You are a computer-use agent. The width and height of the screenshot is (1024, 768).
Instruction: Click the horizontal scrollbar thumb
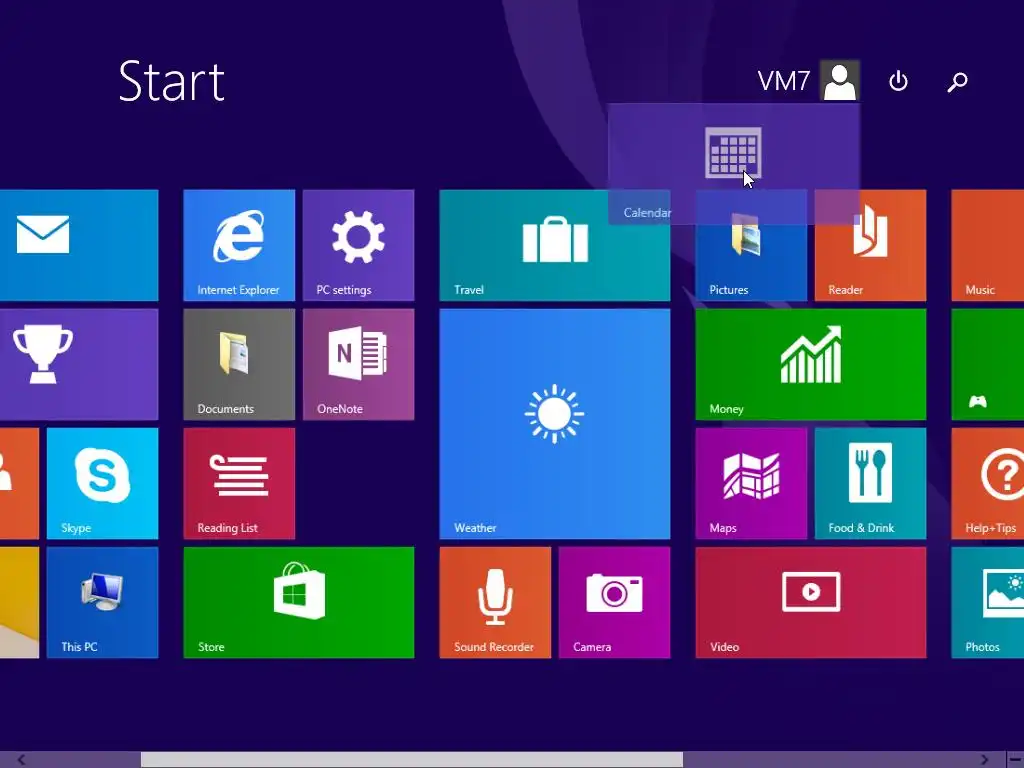(x=412, y=760)
